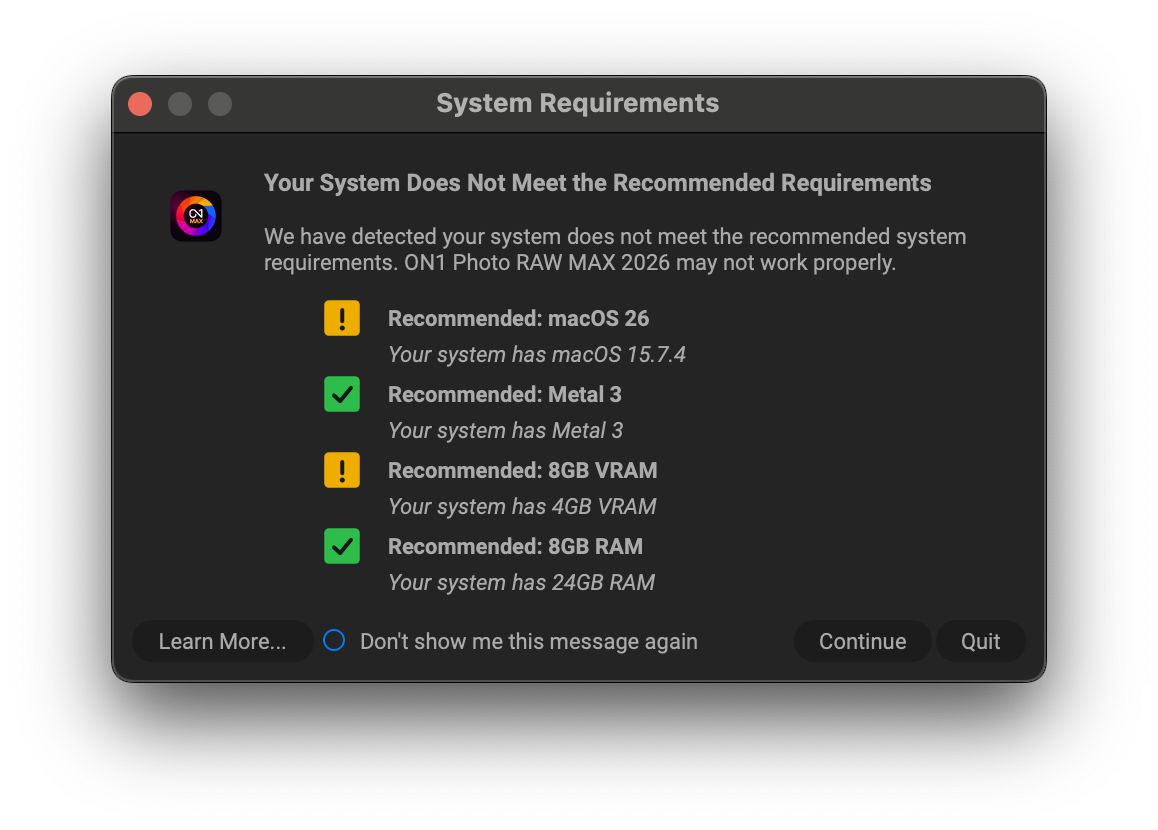Viewport: 1158px width, 830px height.
Task: Quit the application via Quit button
Action: coord(980,641)
